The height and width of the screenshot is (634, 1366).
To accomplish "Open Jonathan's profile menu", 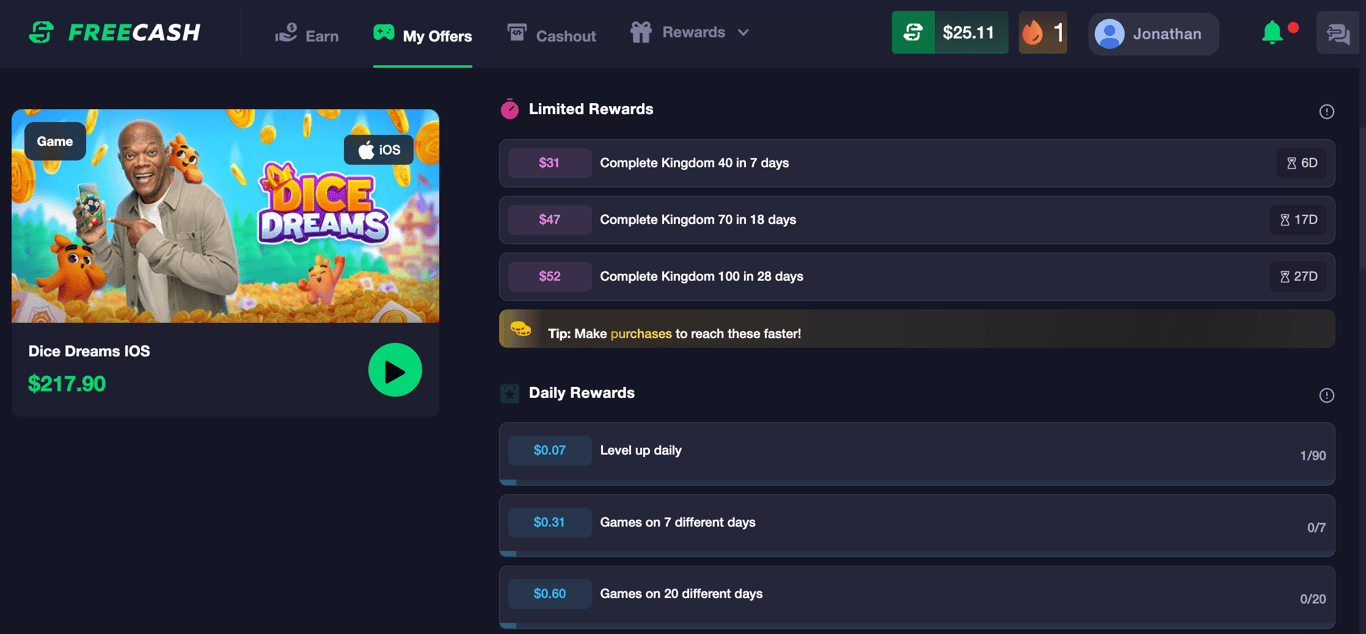I will (1153, 34).
